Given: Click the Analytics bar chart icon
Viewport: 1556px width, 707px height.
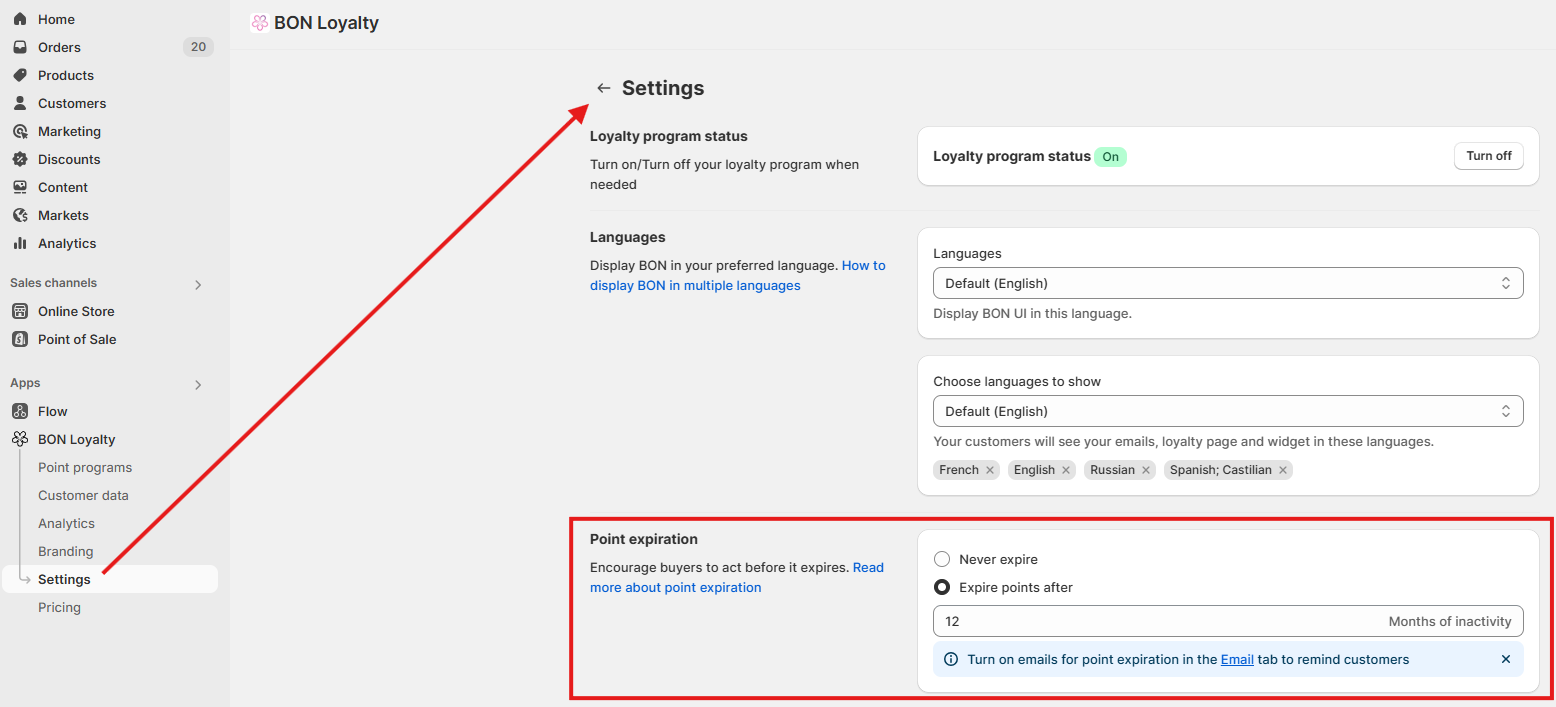Looking at the screenshot, I should coord(20,243).
